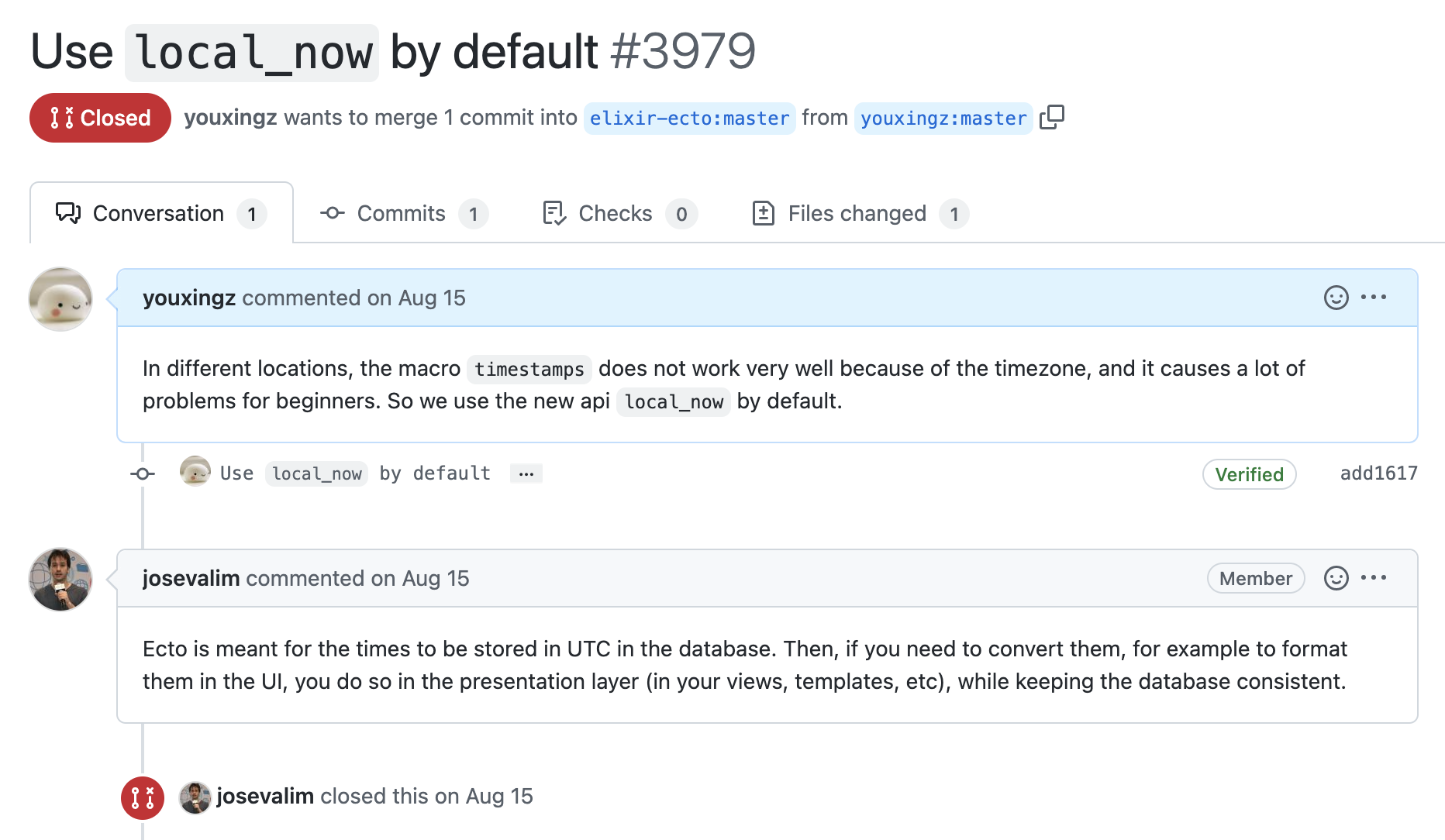Open youxingz's avatar beside first comment
The height and width of the screenshot is (840, 1445).
pyautogui.click(x=60, y=299)
